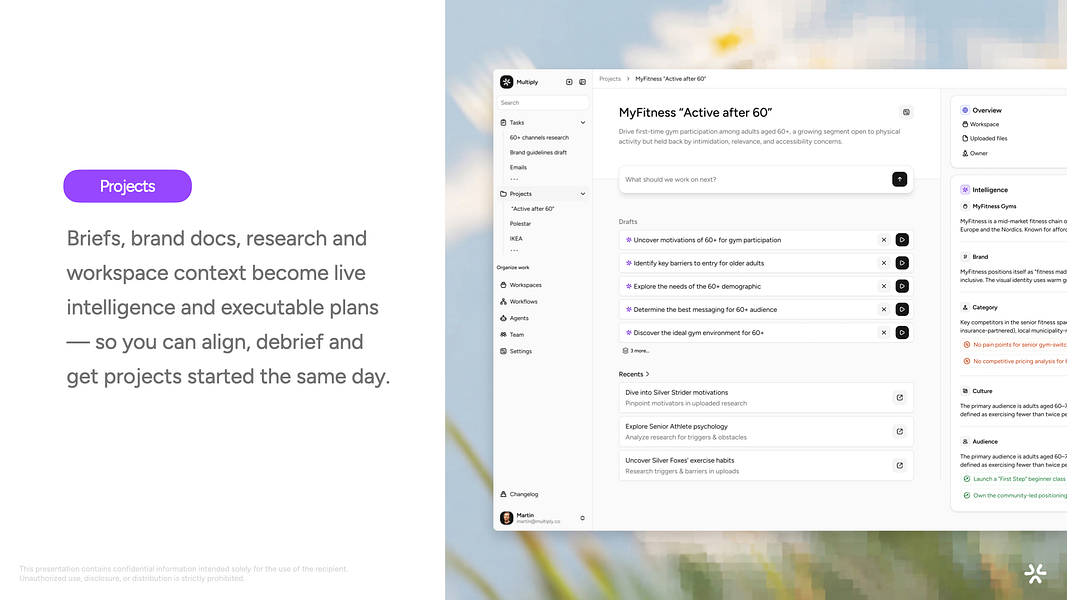Screen dimensions: 1067x600
Task: Open the Changelog link
Action: 519,495
